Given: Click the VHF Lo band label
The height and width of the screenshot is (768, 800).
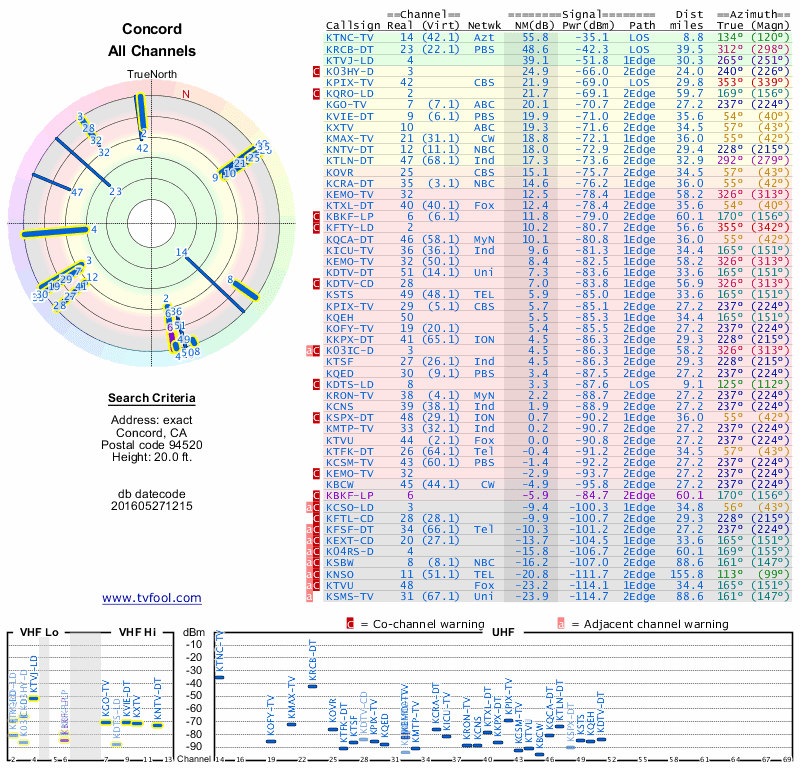Looking at the screenshot, I should (39, 632).
